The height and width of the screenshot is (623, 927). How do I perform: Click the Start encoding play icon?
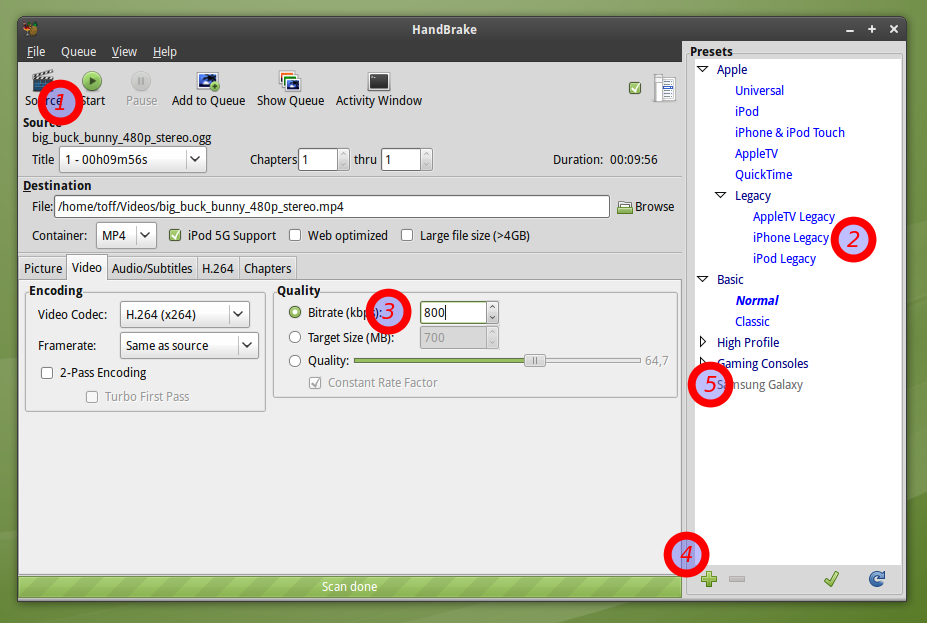(92, 82)
